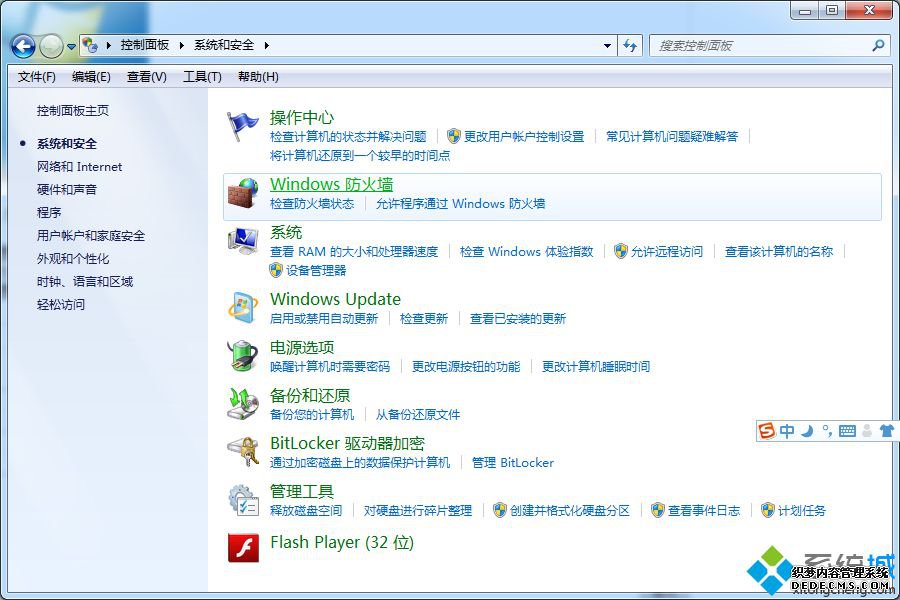Click the red Flash Player icon
900x600 pixels.
click(x=243, y=547)
